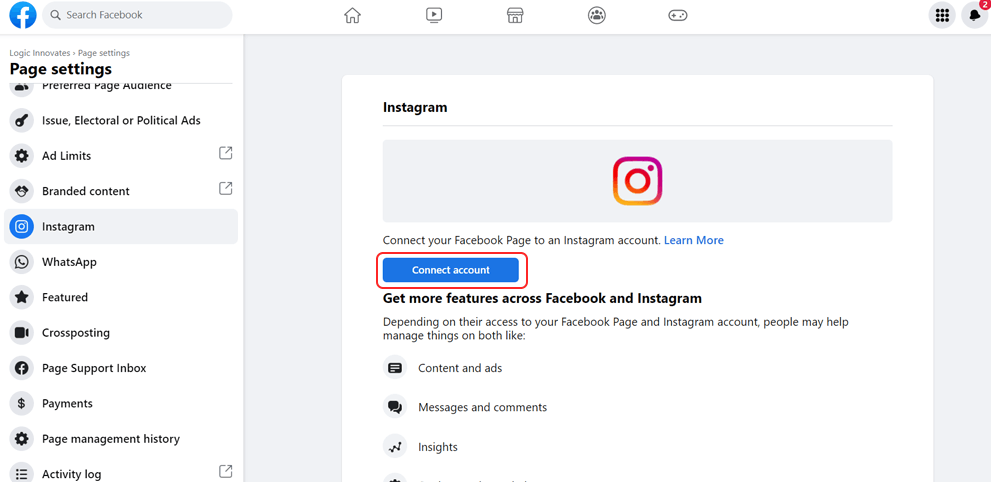Click the large Instagram logo image
Image resolution: width=991 pixels, height=482 pixels.
point(637,181)
